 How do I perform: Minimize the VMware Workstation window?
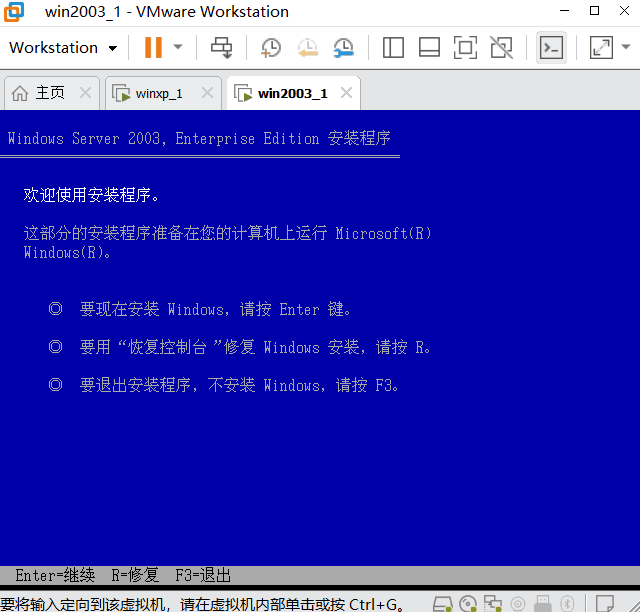564,11
